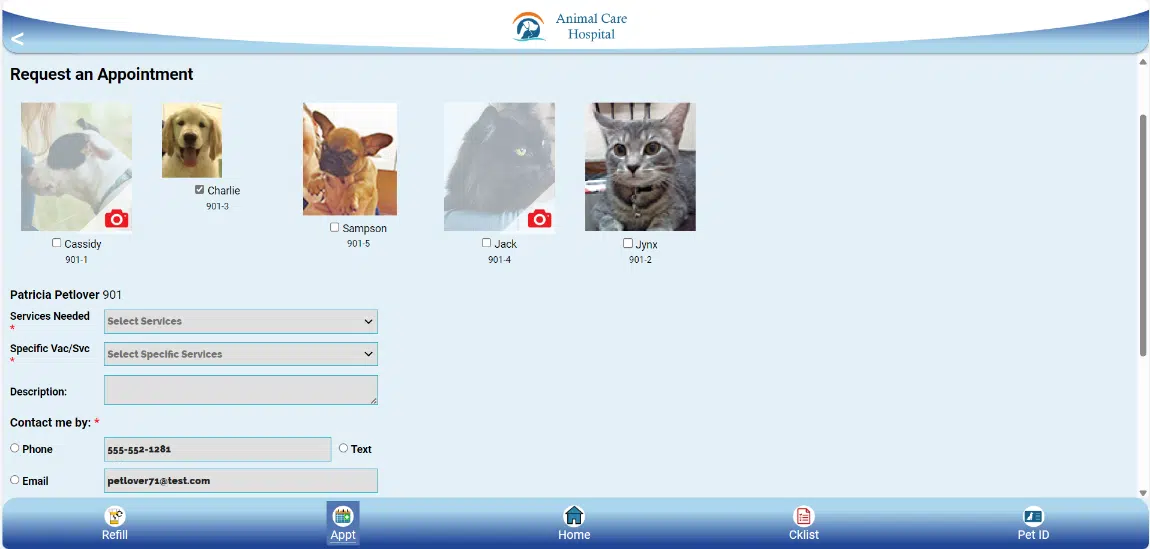Uncheck the Charlie checkbox
Viewport: 1150px width, 549px height.
point(200,190)
